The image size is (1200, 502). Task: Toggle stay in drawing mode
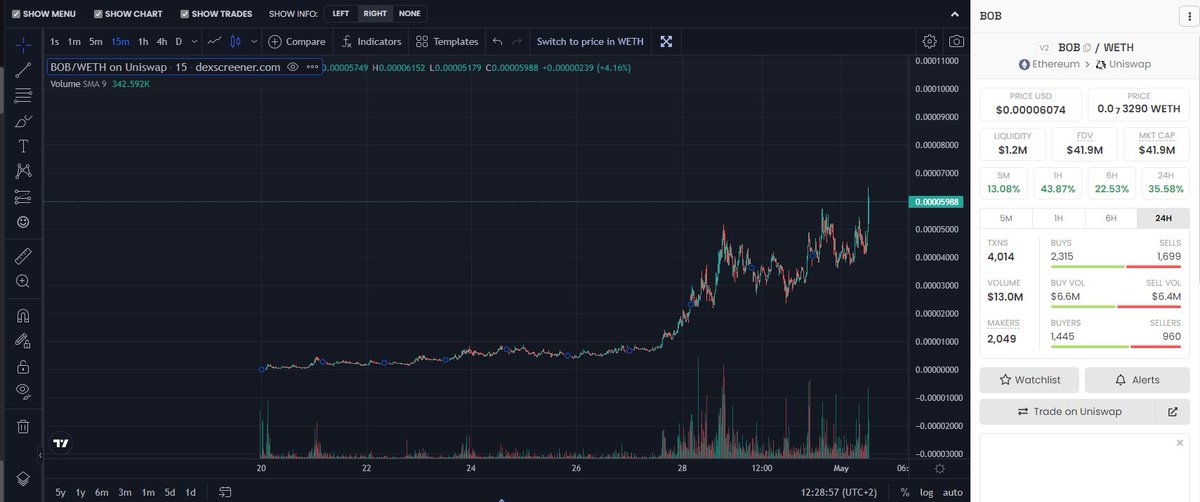(x=23, y=341)
